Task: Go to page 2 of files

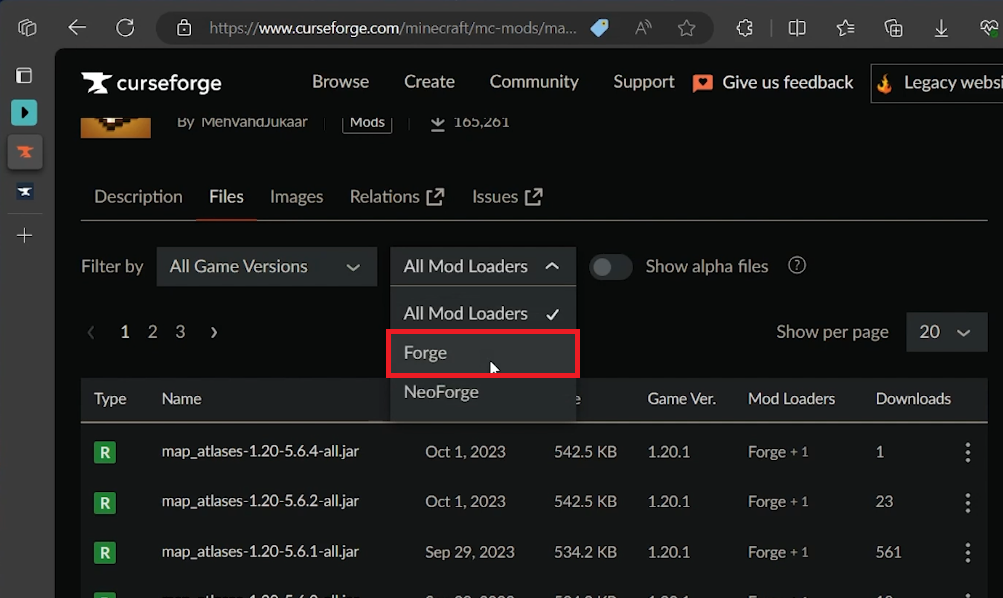Action: (x=152, y=332)
